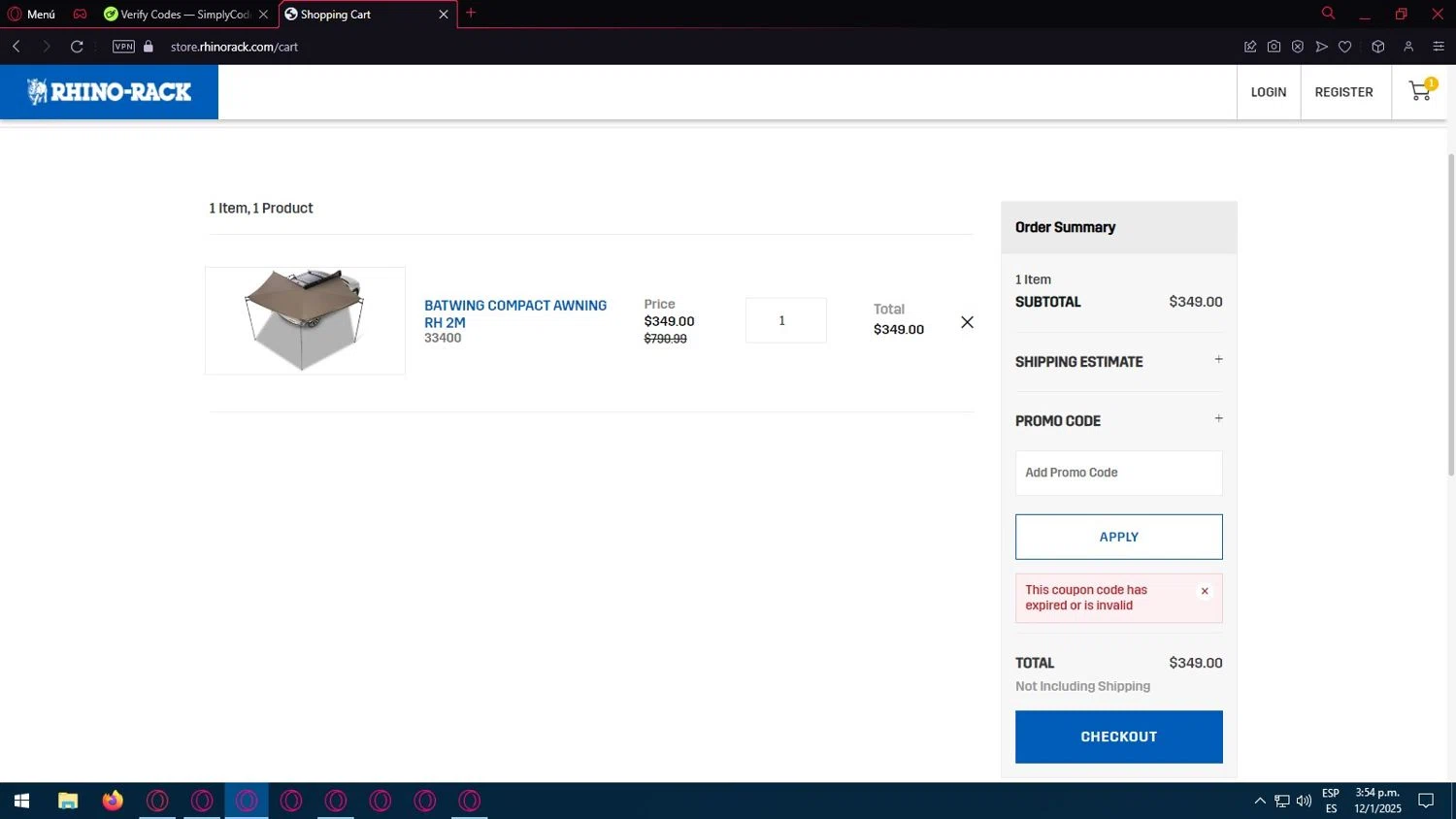Open the easy setup sliders icon
The width and height of the screenshot is (1456, 819).
coord(1439,47)
